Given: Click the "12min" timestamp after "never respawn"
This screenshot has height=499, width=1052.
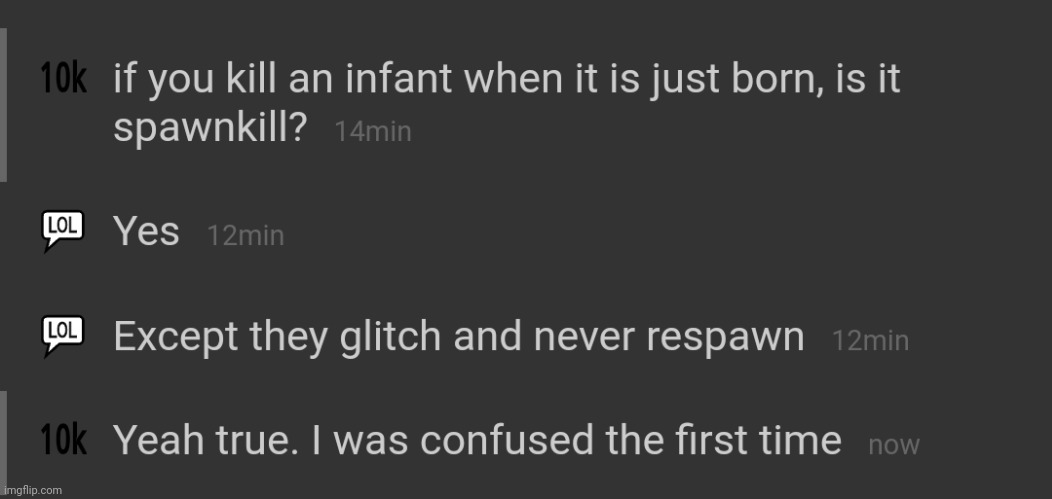Looking at the screenshot, I should pos(870,341).
